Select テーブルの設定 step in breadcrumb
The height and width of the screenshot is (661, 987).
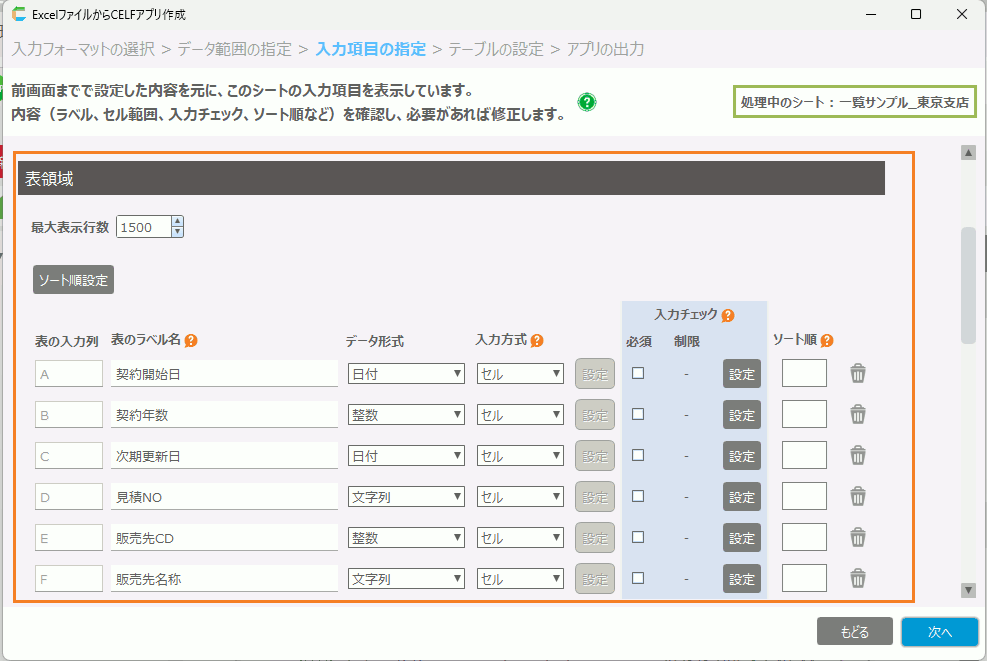pos(496,48)
